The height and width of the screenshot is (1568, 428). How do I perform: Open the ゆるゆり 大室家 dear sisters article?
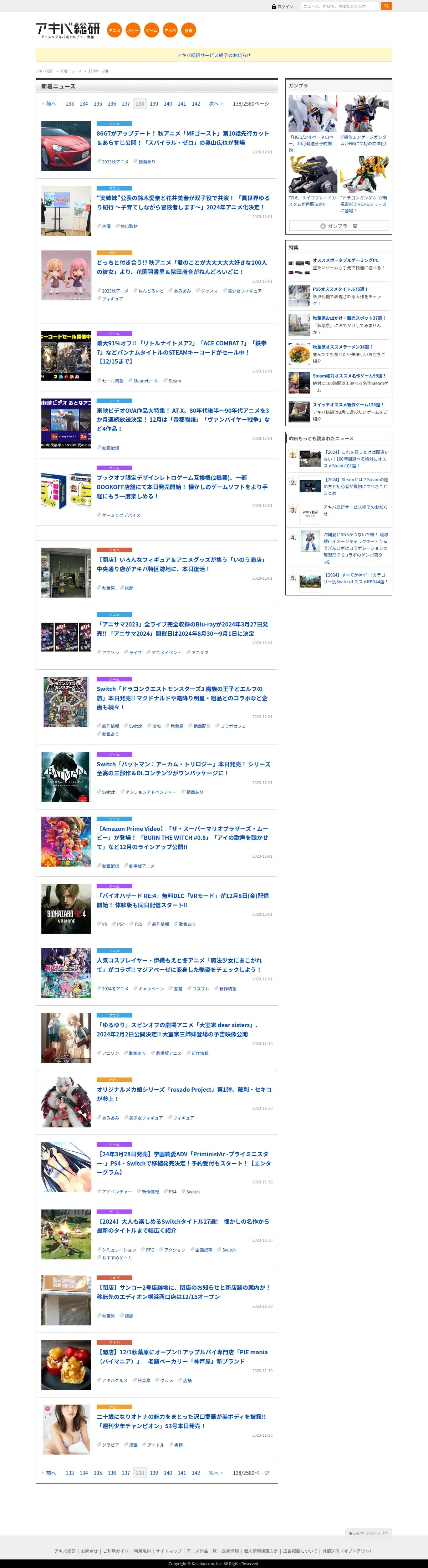(178, 1029)
